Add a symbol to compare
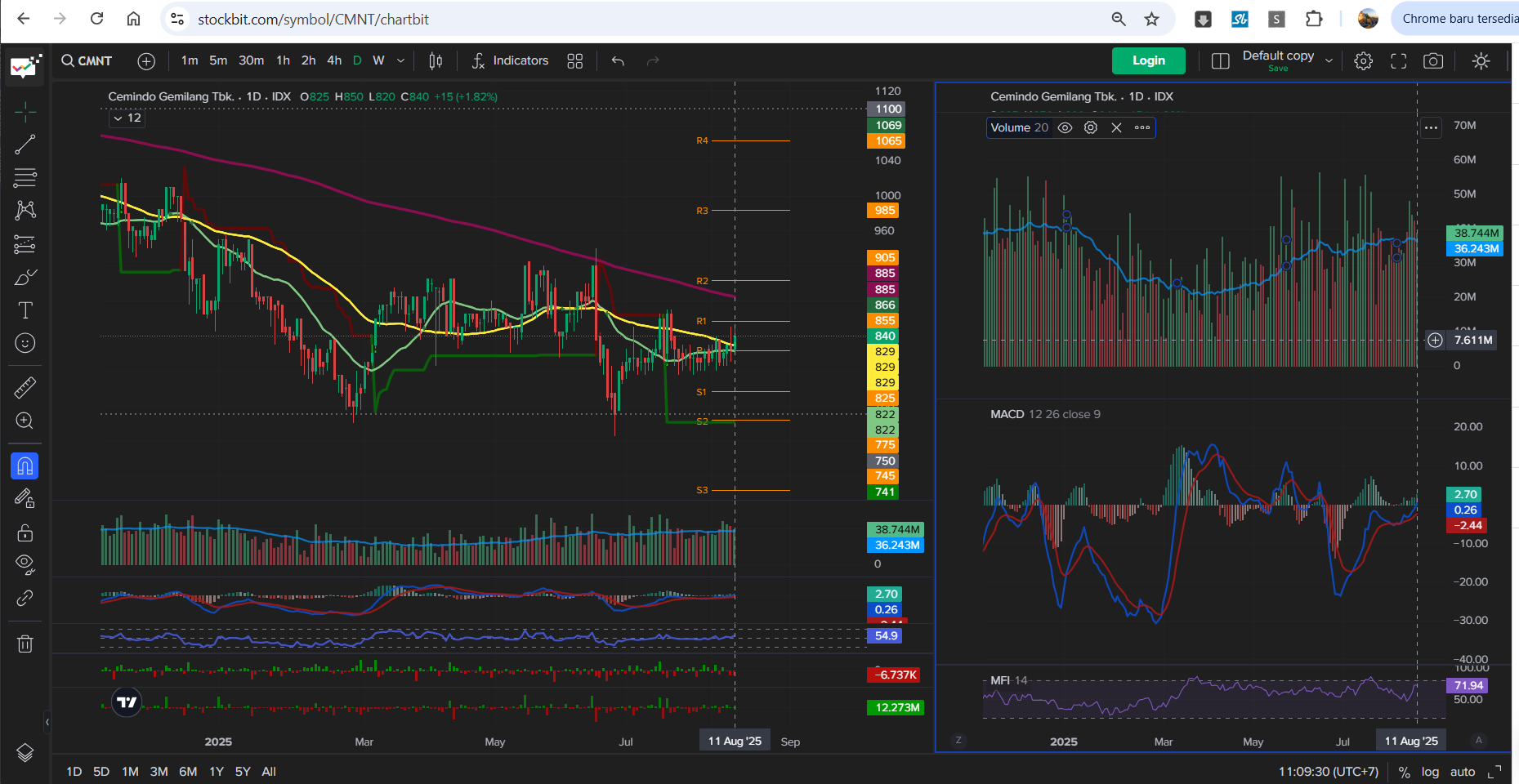The height and width of the screenshot is (784, 1519). tap(146, 60)
